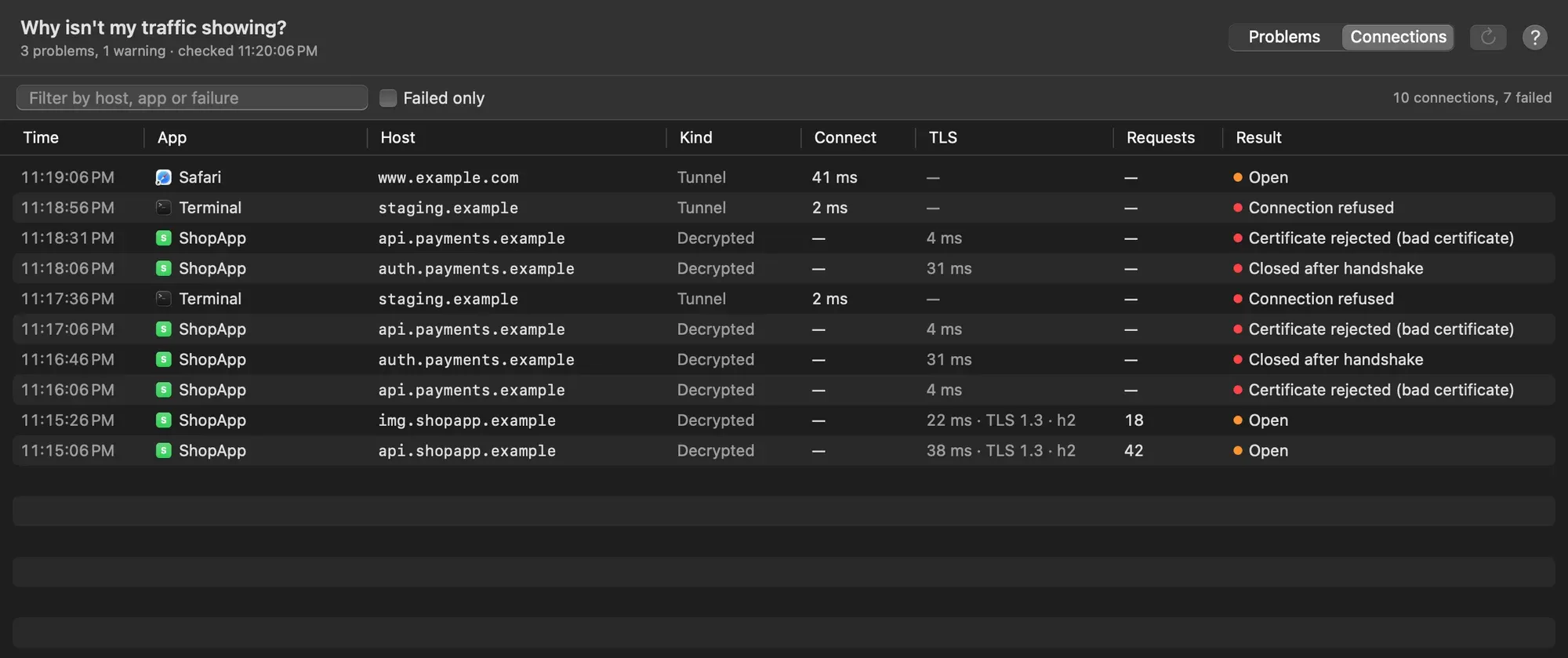
Task: Sort by the Kind column header
Action: (695, 137)
